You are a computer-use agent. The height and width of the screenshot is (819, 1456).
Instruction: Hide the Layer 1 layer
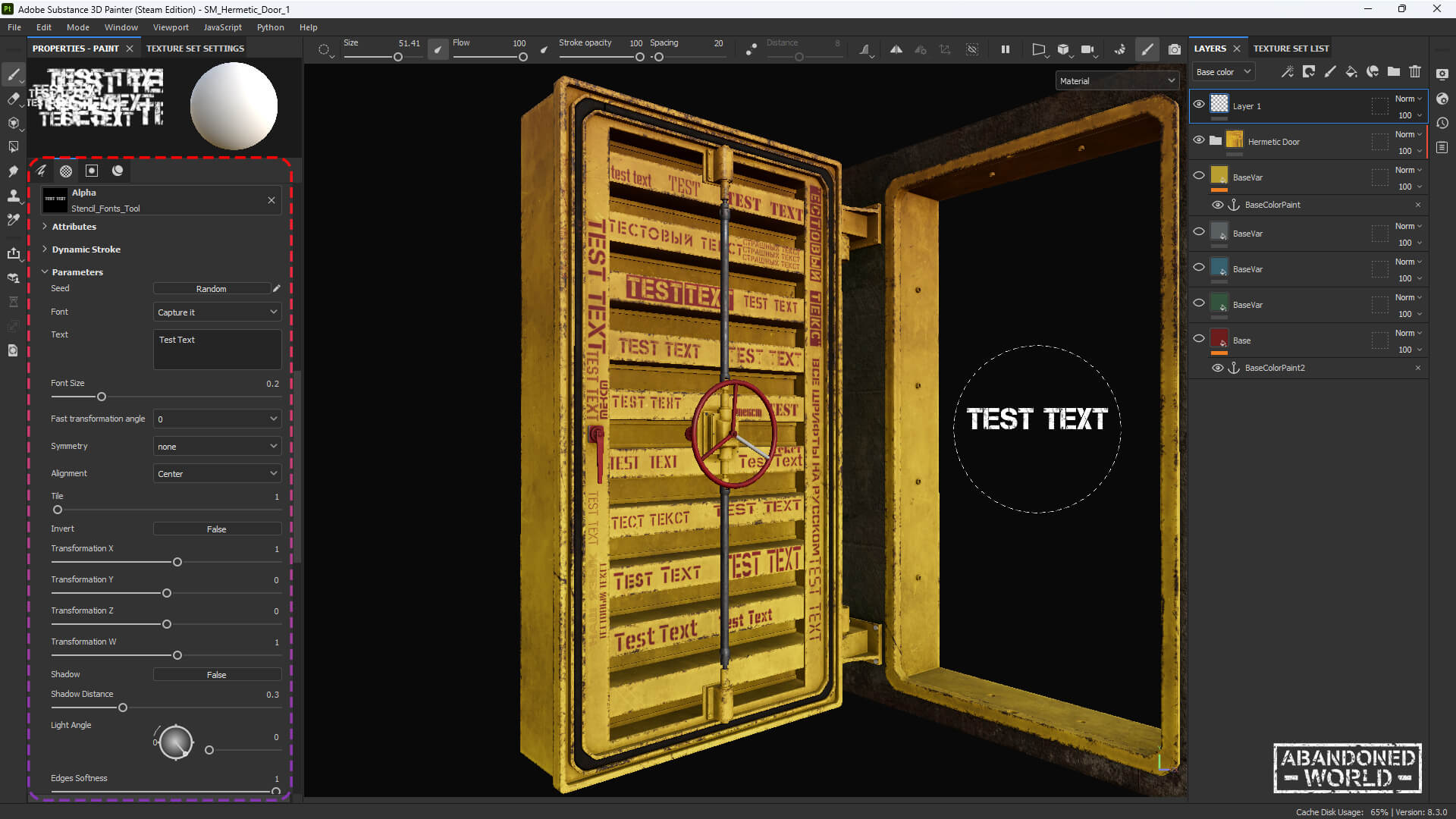click(1199, 105)
